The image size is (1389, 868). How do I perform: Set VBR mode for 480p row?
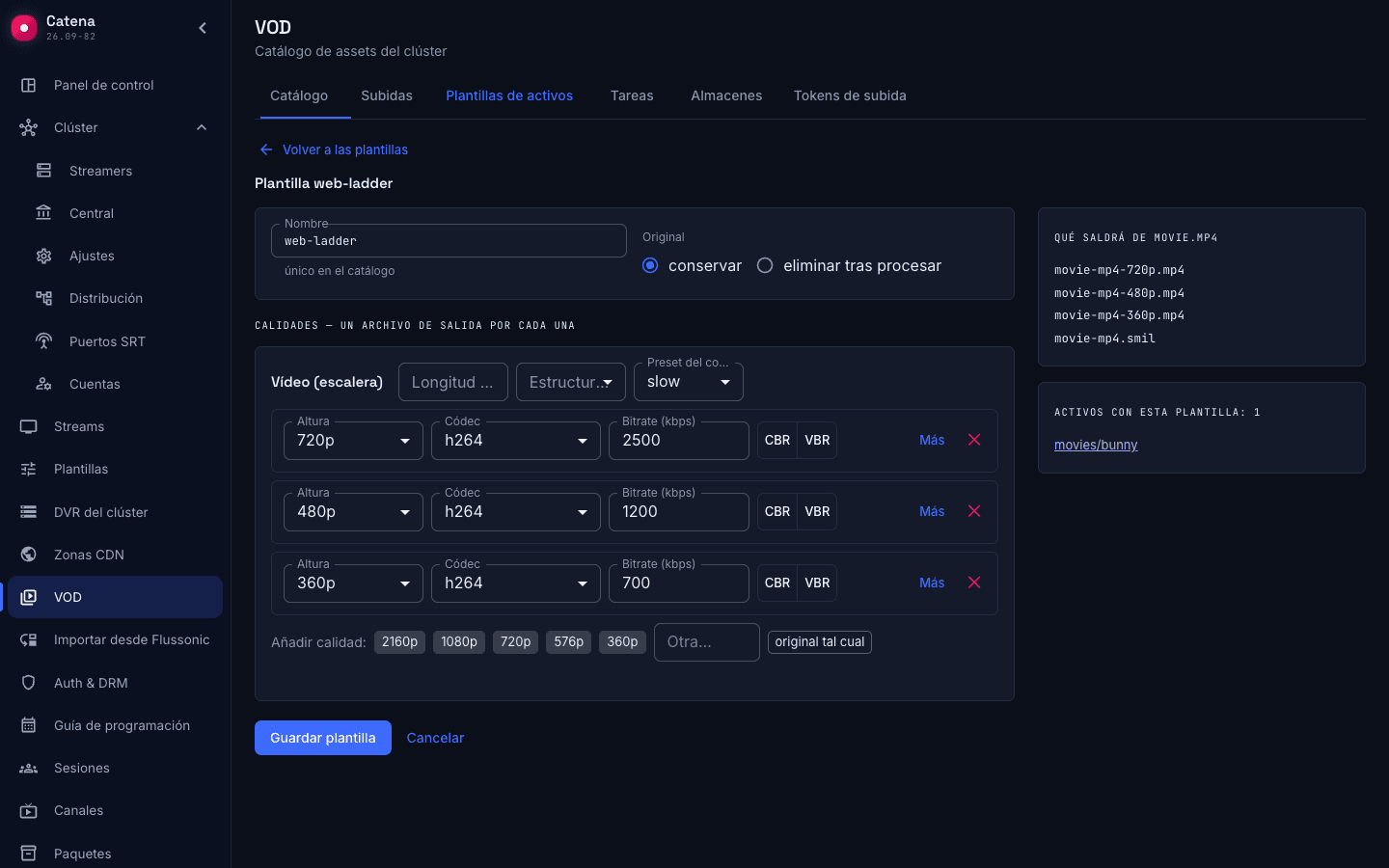pos(817,511)
